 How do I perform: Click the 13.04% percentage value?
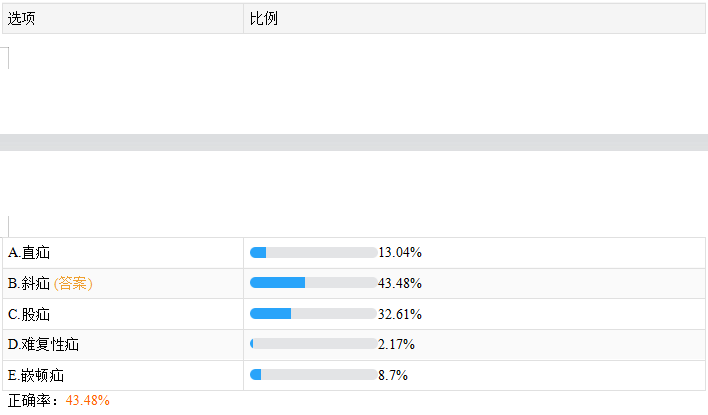click(x=400, y=252)
